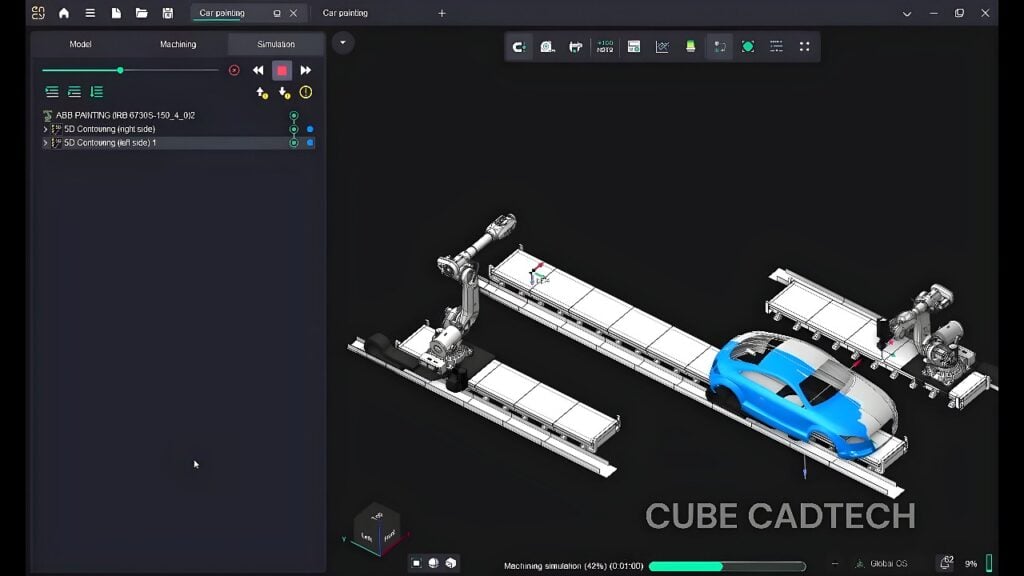Open an existing project folder
This screenshot has height=576, width=1024.
[x=142, y=13]
